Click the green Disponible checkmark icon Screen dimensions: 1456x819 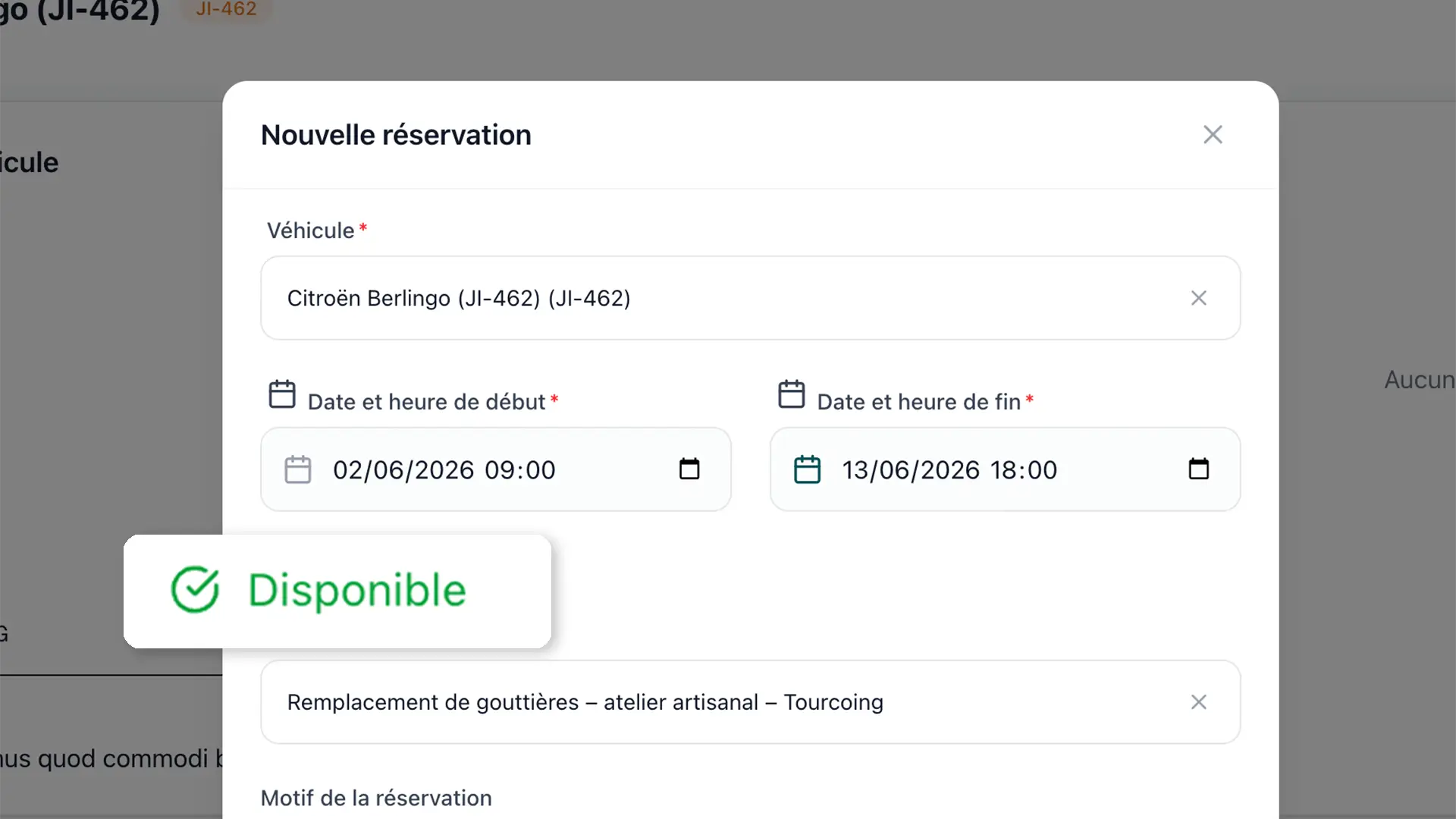195,589
